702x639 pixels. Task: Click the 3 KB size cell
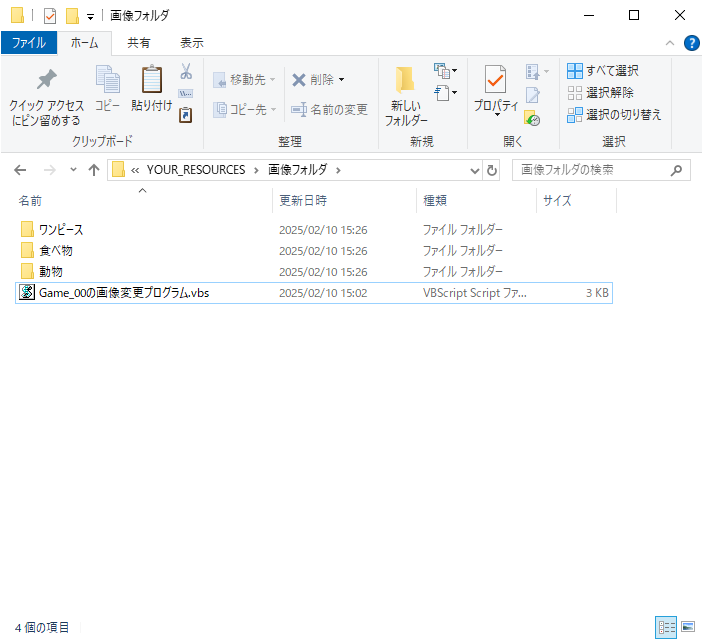pos(597,293)
